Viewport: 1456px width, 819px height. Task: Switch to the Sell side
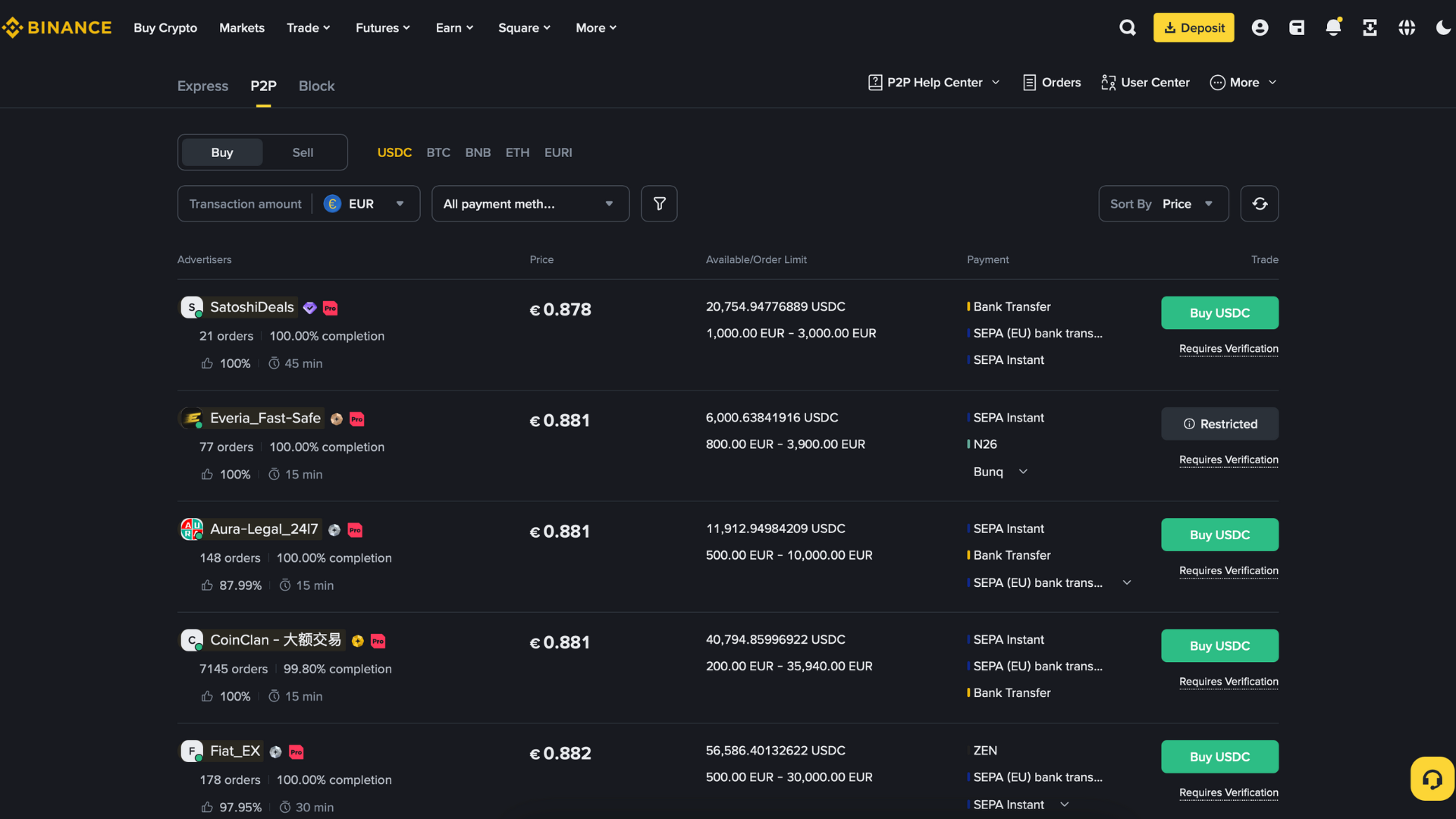[302, 152]
